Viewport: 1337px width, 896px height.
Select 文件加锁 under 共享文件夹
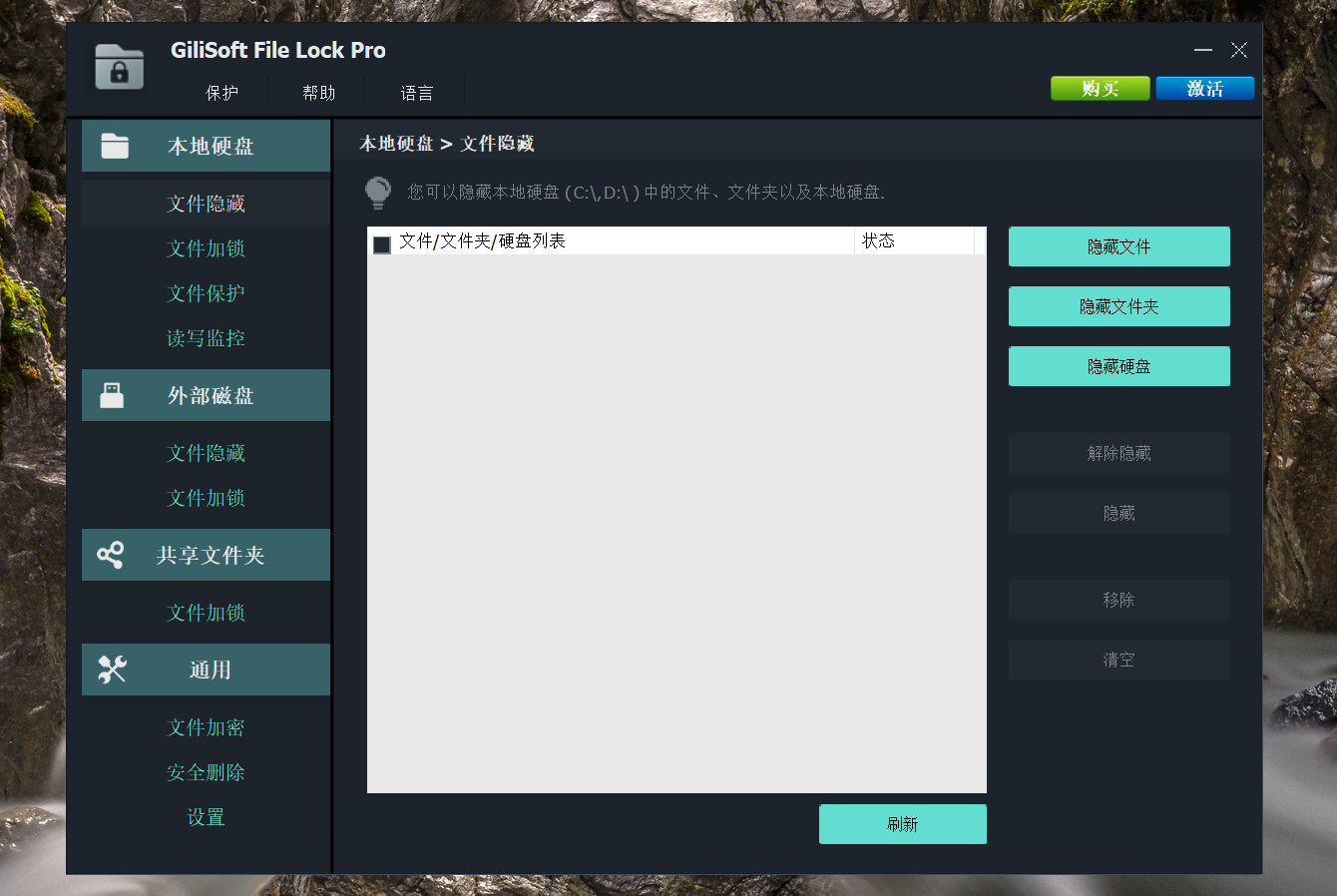click(206, 613)
